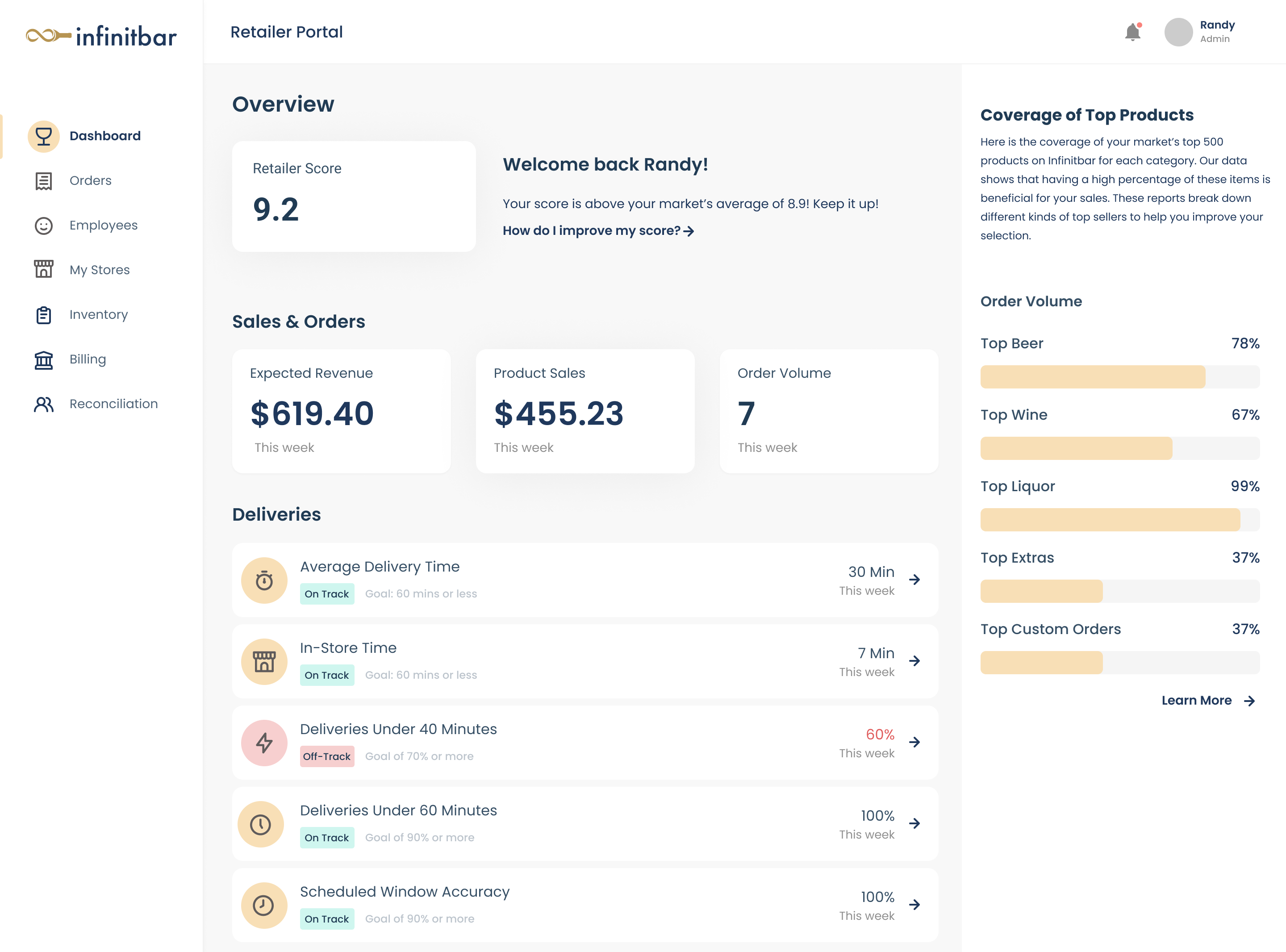Expand Average Delivery Time details arrow
The width and height of the screenshot is (1286, 952).
click(914, 580)
